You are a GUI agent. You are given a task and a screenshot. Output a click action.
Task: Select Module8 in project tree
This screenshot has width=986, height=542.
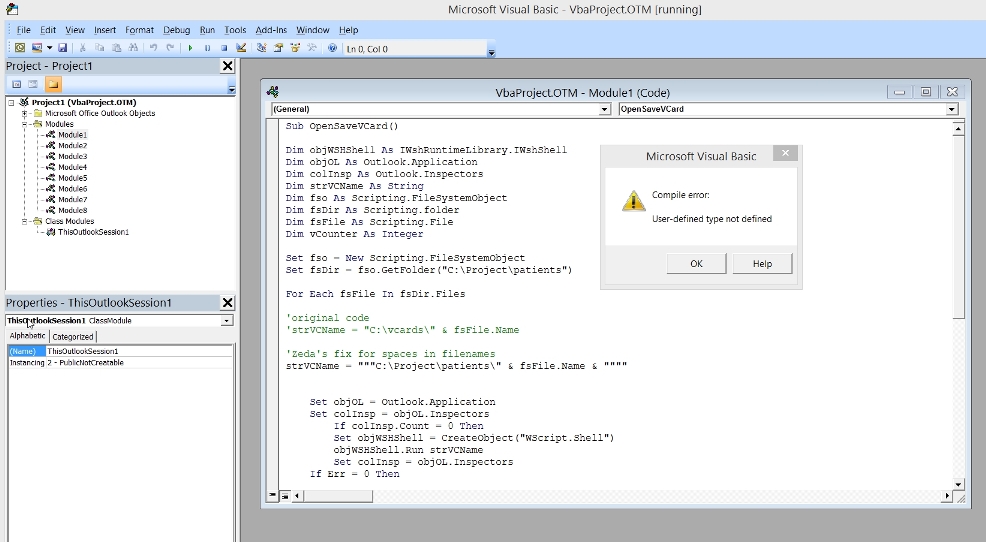click(72, 210)
